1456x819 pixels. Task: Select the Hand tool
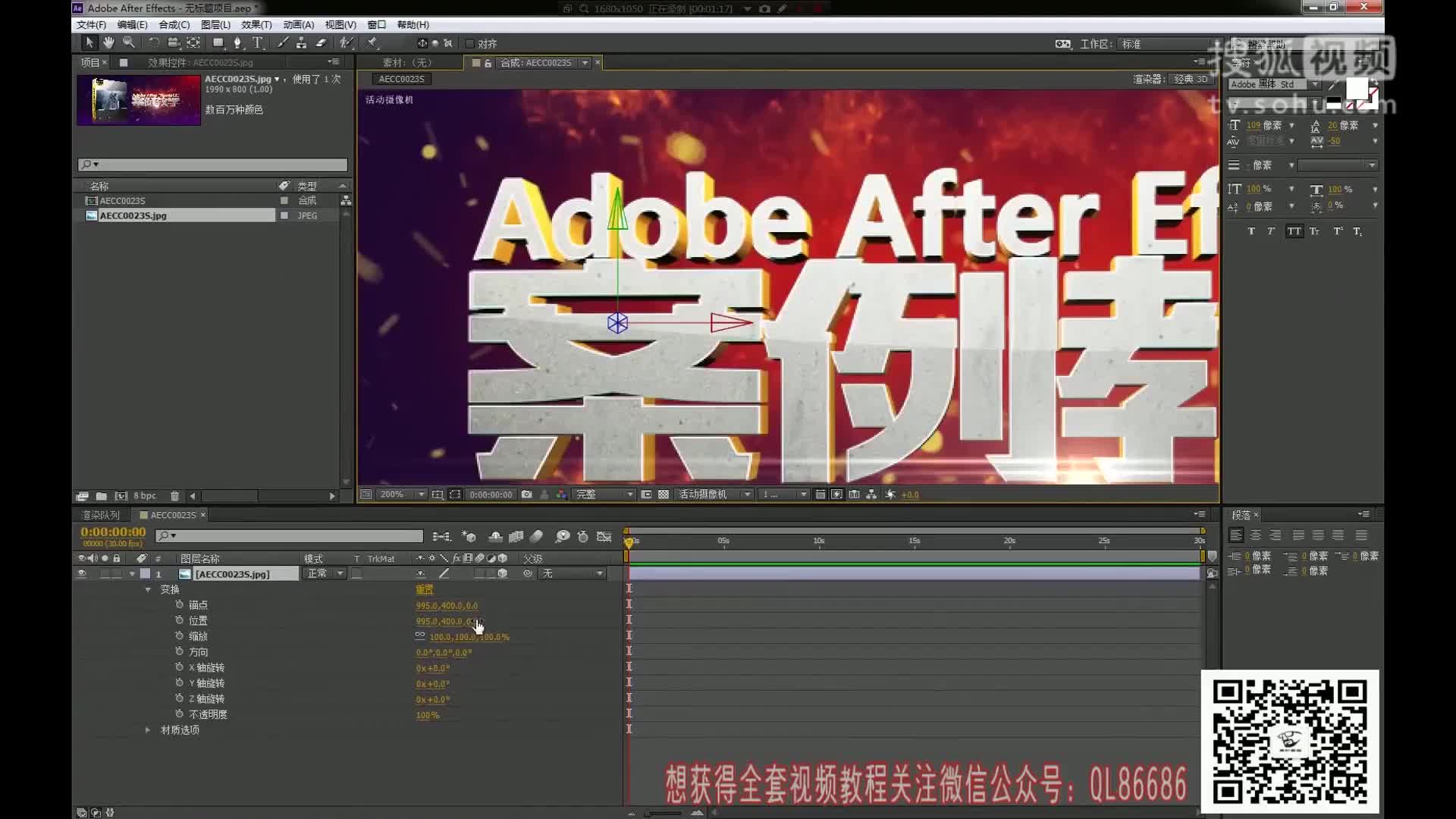pos(109,43)
